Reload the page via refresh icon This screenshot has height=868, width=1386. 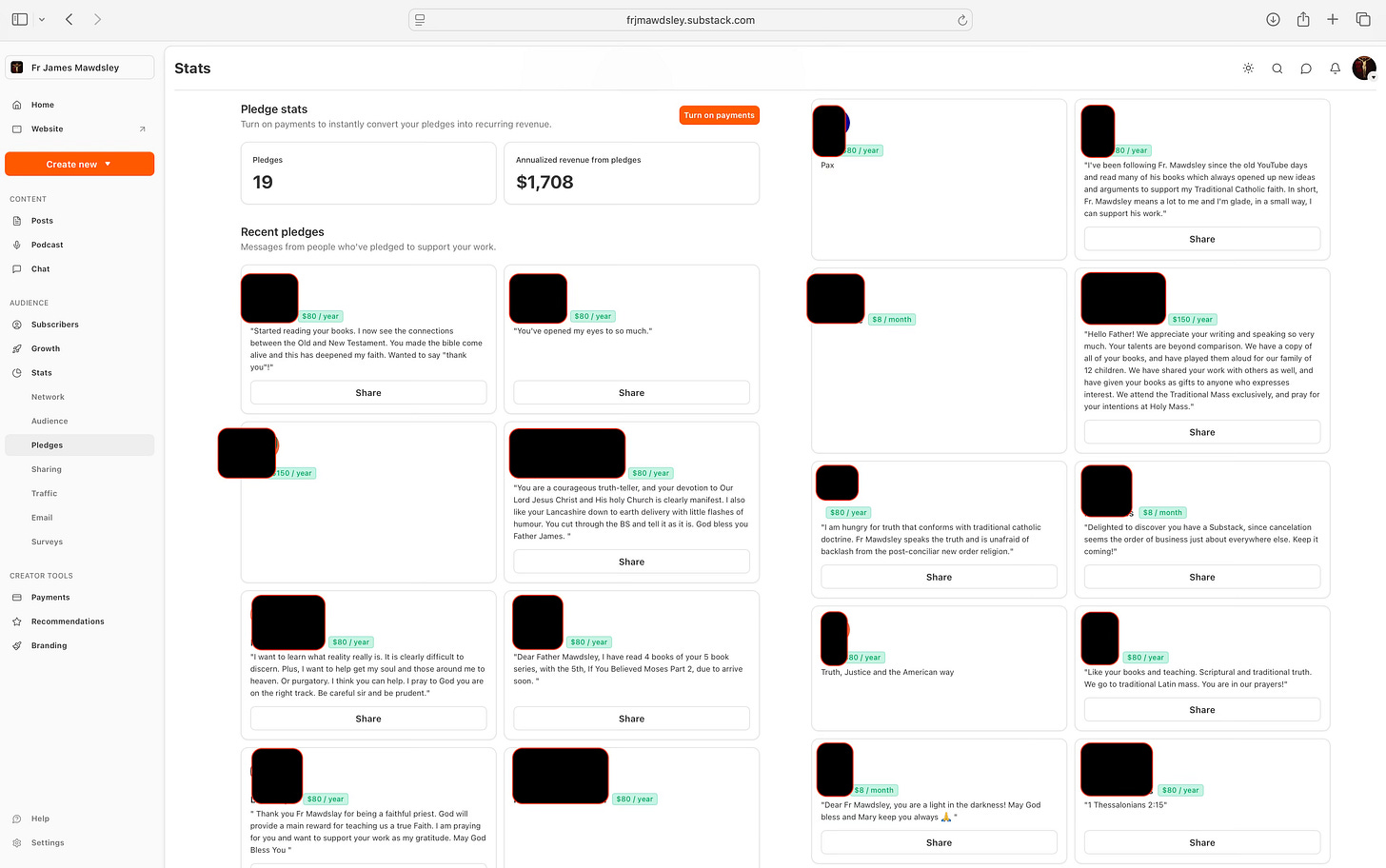tap(961, 20)
